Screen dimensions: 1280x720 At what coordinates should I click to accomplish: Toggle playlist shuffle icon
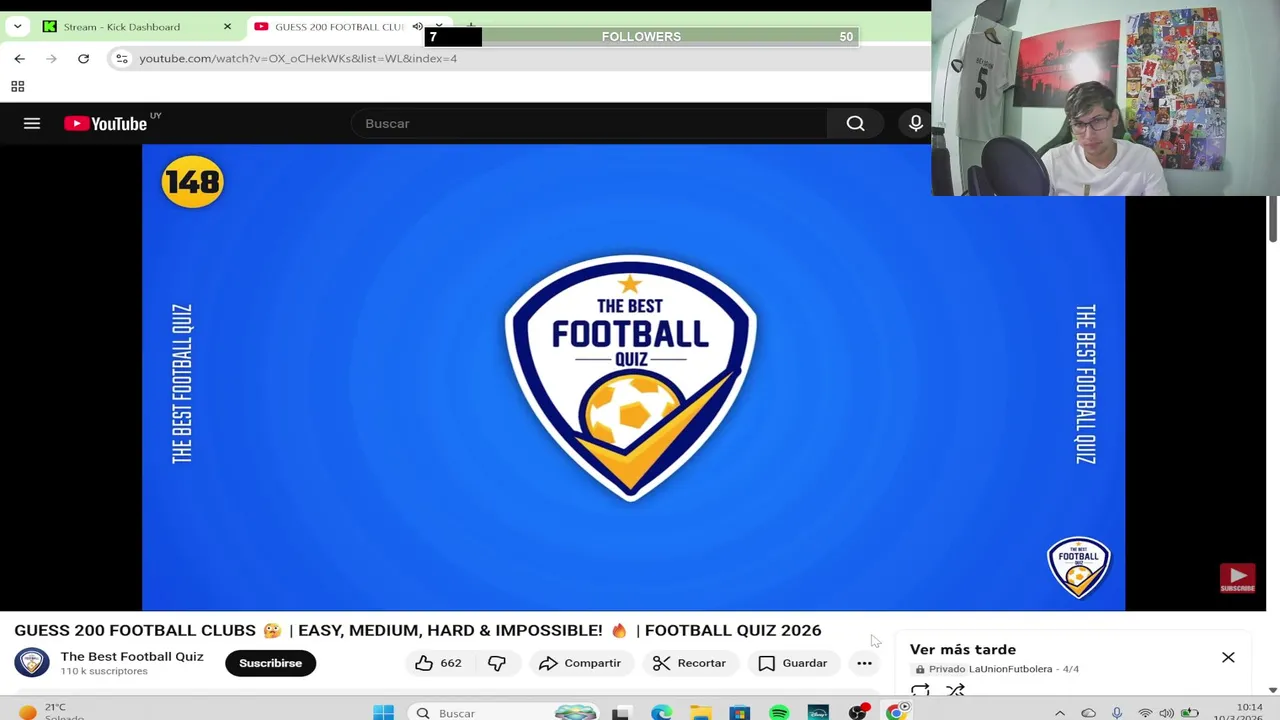click(x=955, y=690)
